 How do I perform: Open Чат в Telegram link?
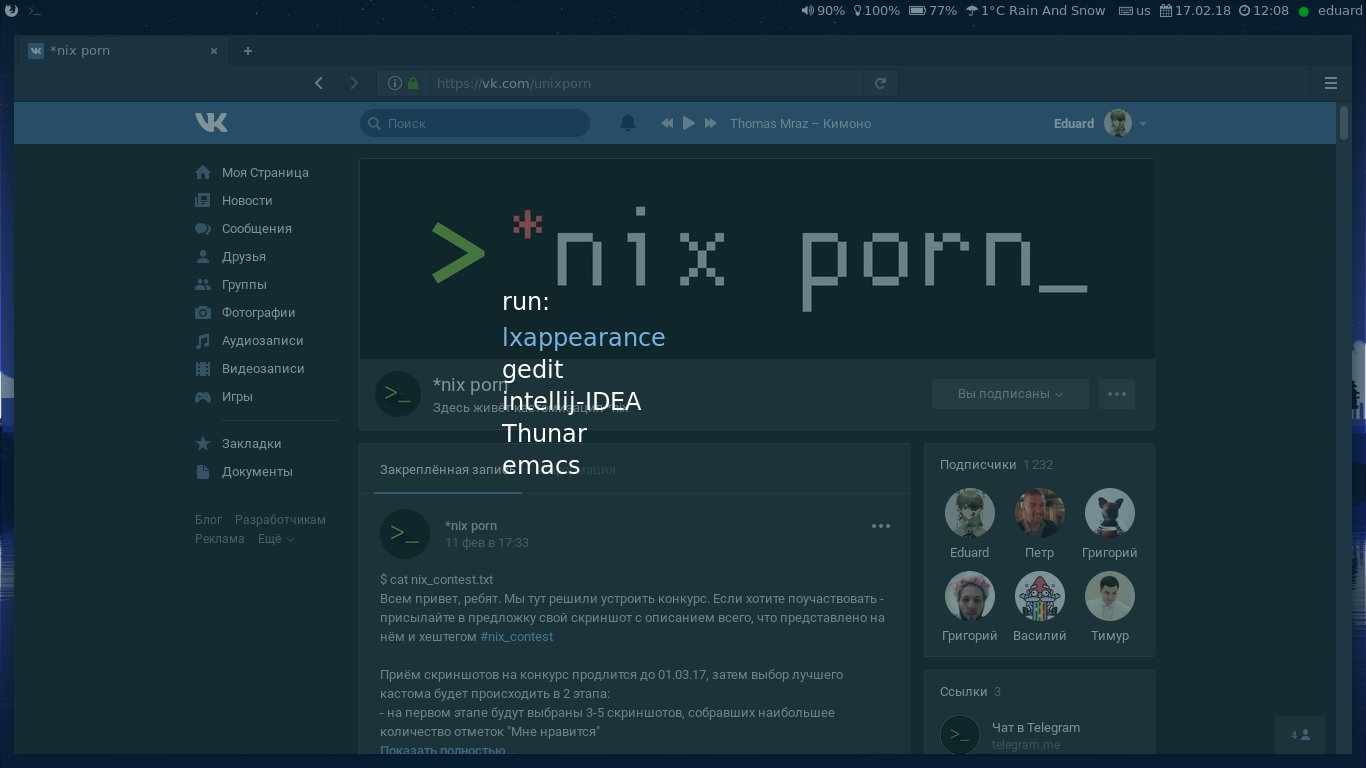tap(1036, 727)
